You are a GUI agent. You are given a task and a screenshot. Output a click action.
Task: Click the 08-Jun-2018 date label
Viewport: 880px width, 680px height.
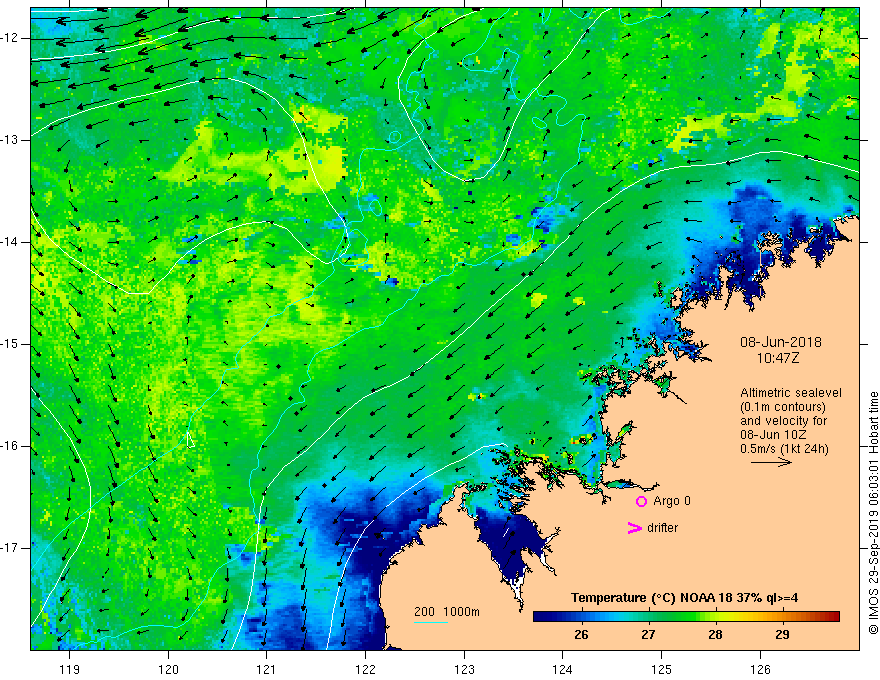781,342
